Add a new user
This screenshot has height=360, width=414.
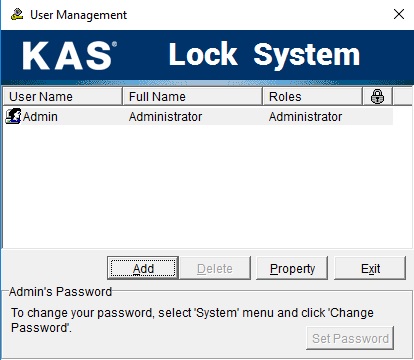tap(143, 268)
